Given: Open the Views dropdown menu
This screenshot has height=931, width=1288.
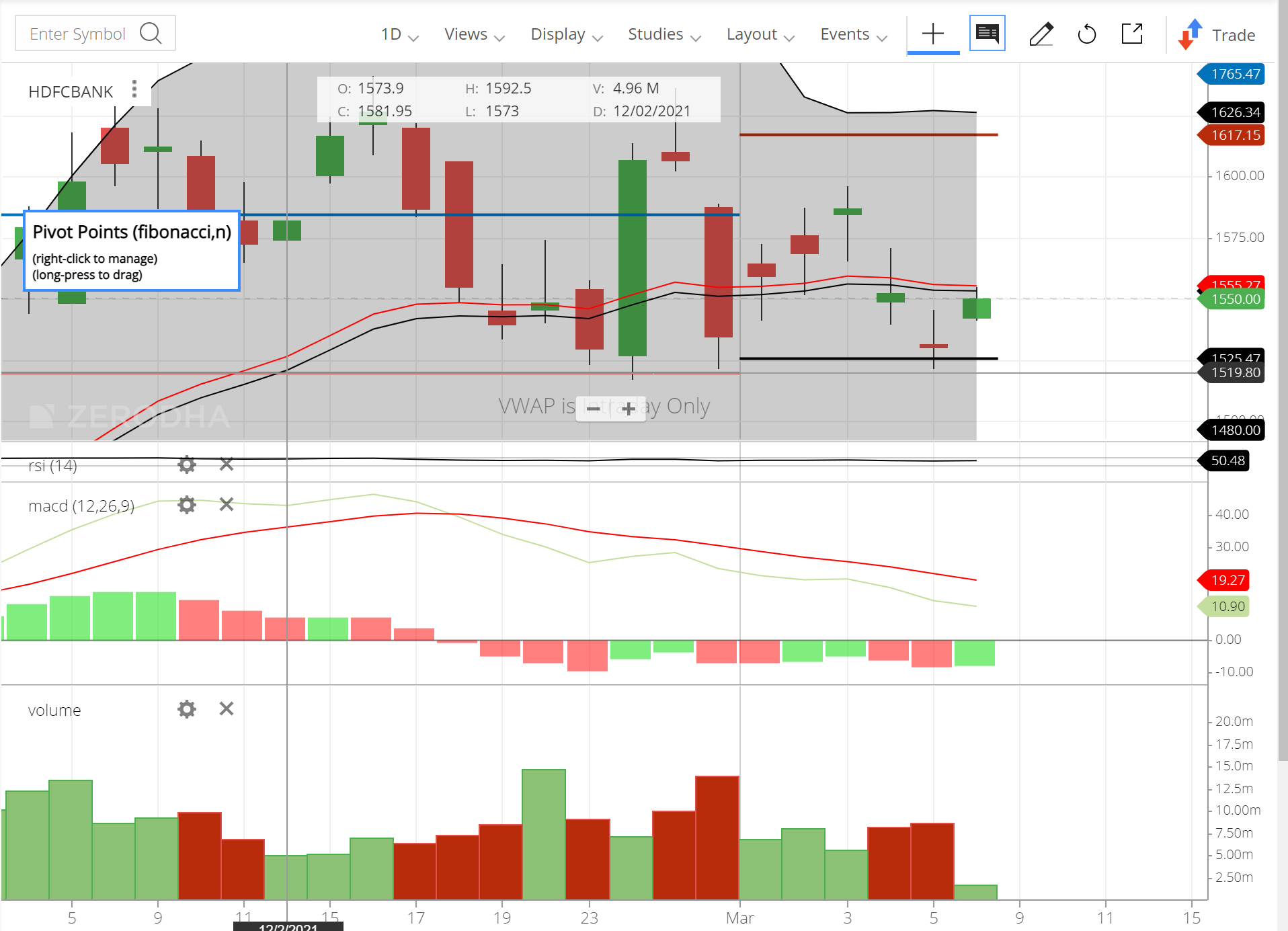Looking at the screenshot, I should pyautogui.click(x=474, y=34).
